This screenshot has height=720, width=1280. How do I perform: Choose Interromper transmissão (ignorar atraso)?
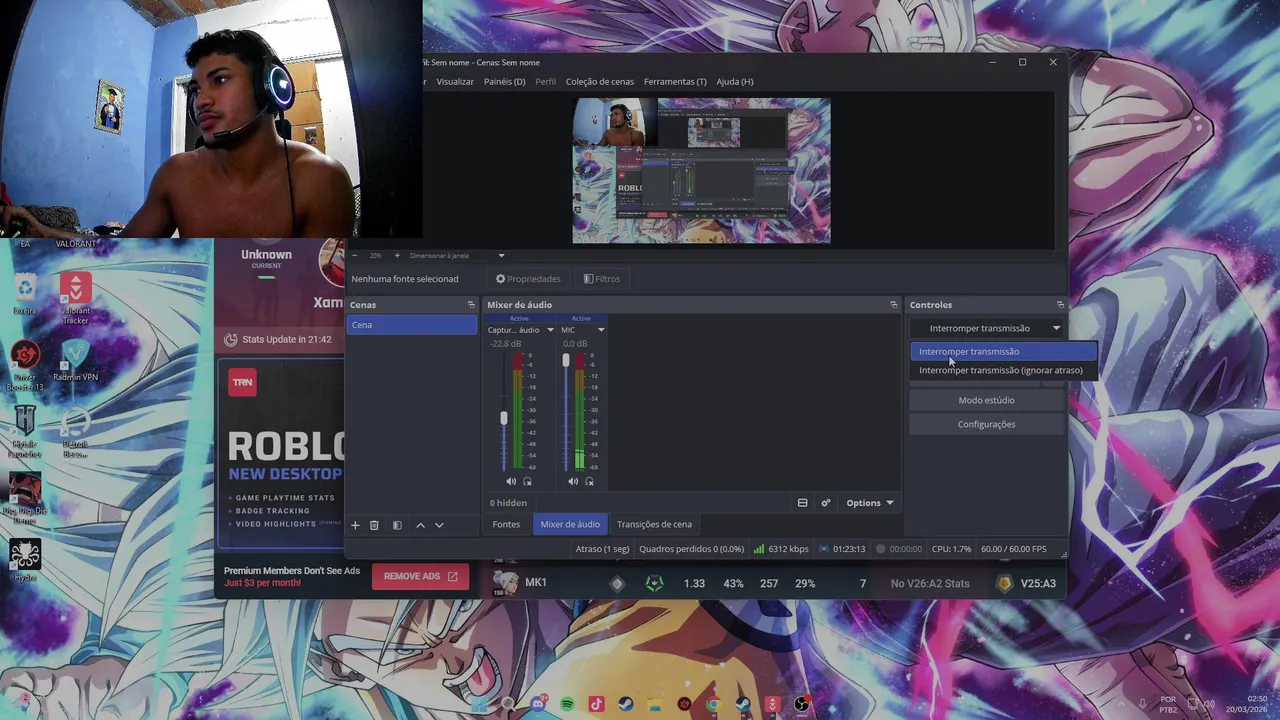point(1004,370)
